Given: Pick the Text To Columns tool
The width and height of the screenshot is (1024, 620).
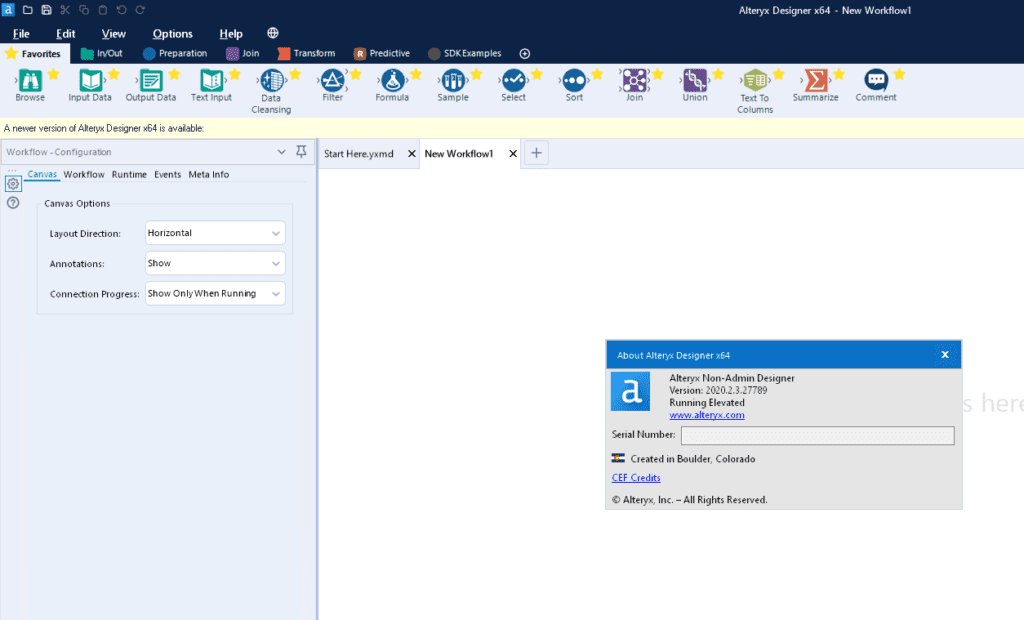Looking at the screenshot, I should tap(755, 80).
